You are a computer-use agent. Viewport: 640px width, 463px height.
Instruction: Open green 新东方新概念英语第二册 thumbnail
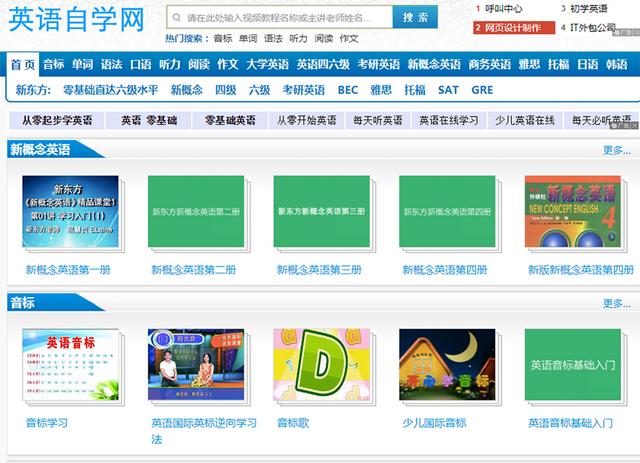196,211
